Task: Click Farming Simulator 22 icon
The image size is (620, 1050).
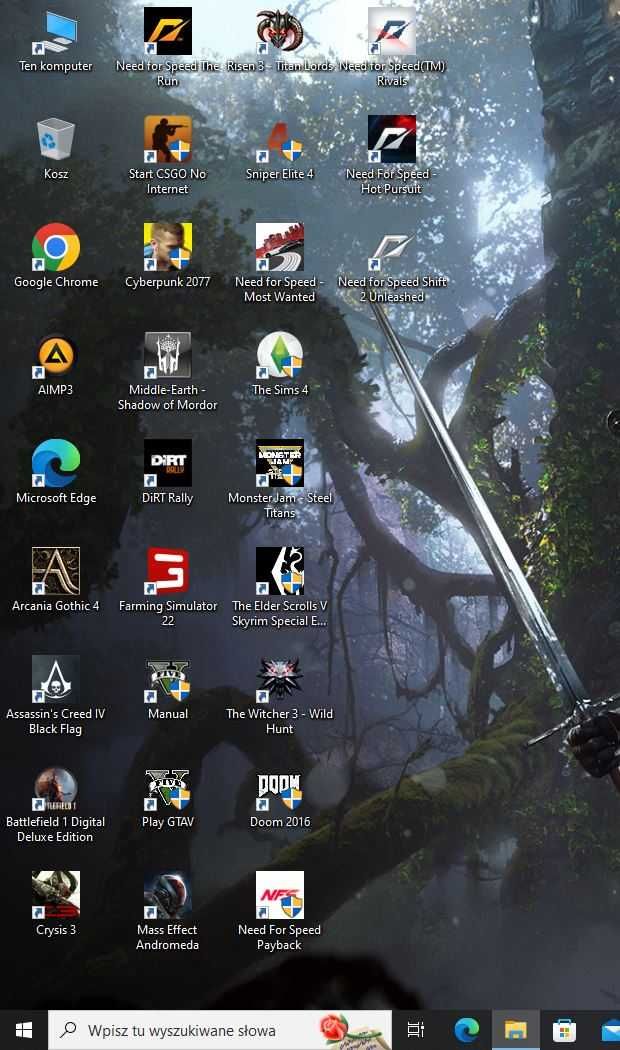Action: [167, 571]
